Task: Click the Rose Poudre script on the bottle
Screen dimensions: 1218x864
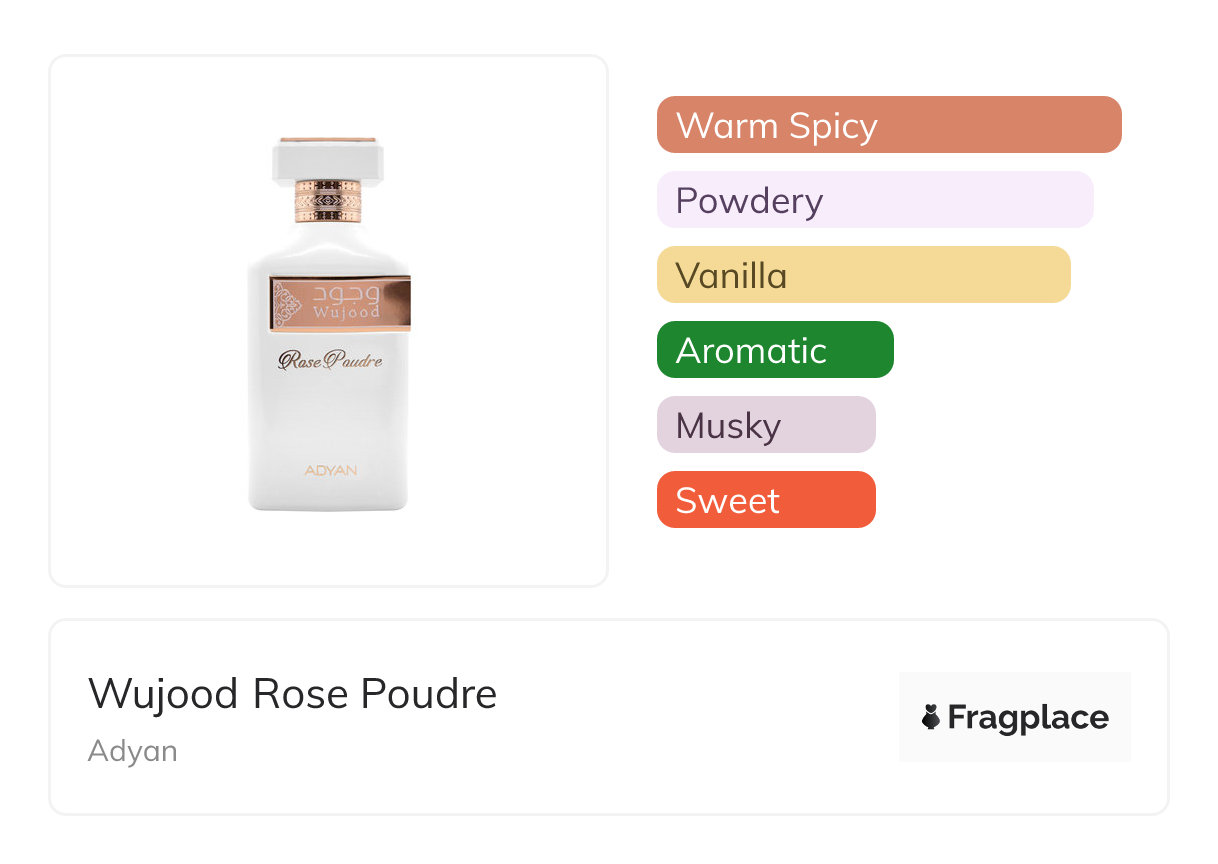Action: coord(329,361)
